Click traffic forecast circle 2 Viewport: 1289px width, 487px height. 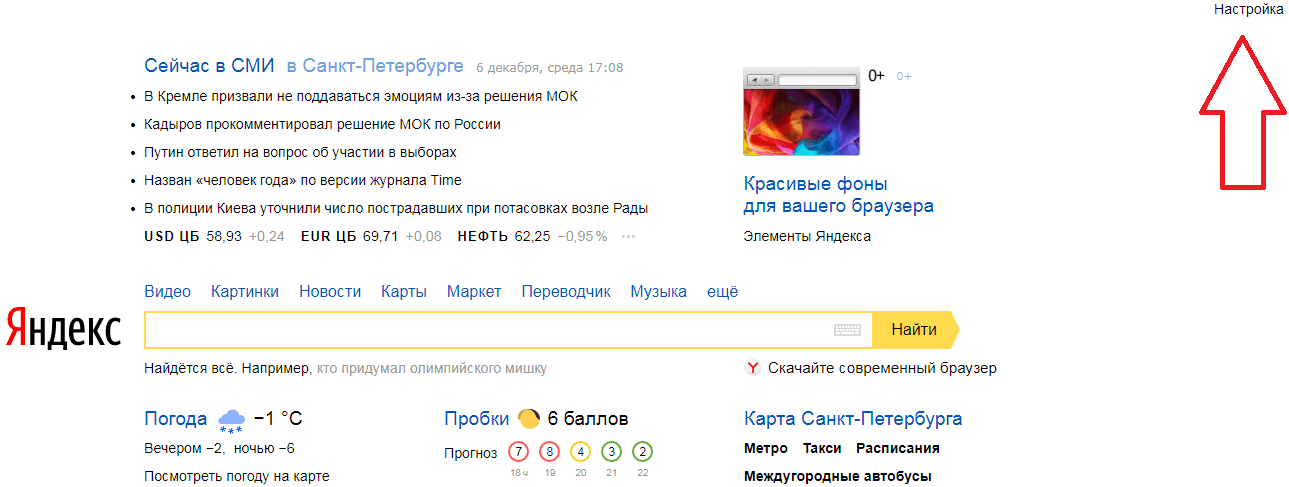643,452
